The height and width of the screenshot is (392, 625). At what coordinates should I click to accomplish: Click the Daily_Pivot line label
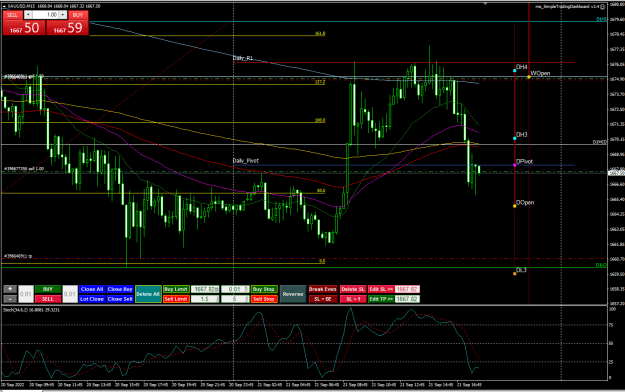coord(246,160)
